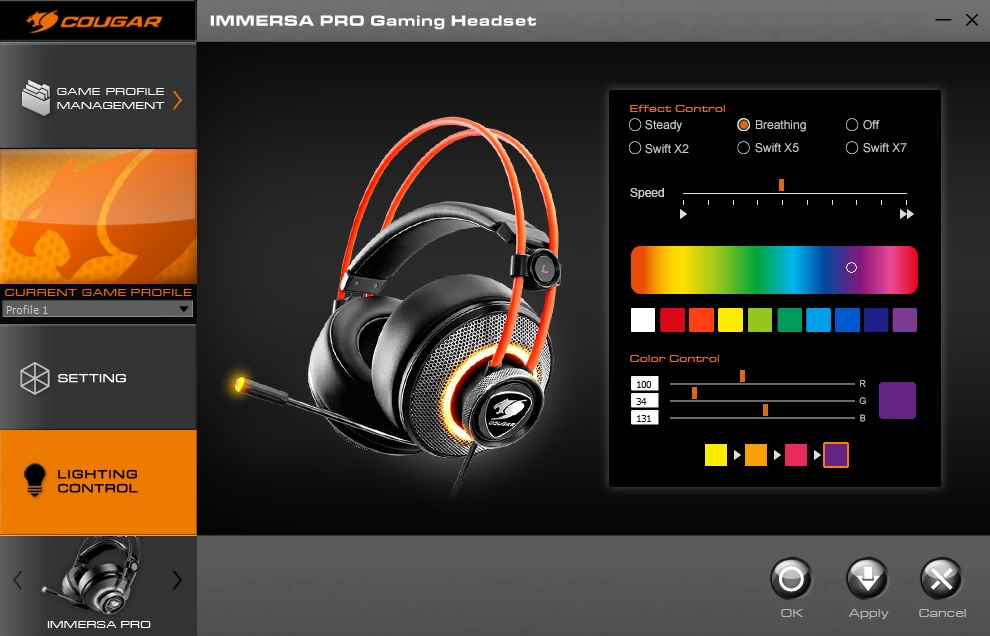Click the red channel slider handle
The height and width of the screenshot is (636, 990).
click(742, 376)
